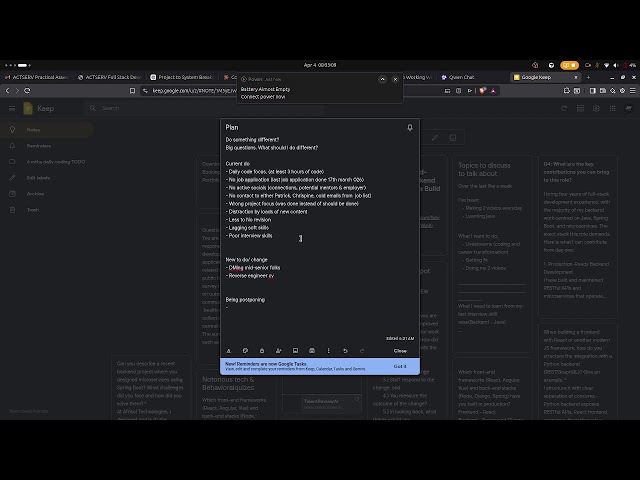Click the 'Poor interview skills' line
The width and height of the screenshot is (640, 480).
coord(249,236)
